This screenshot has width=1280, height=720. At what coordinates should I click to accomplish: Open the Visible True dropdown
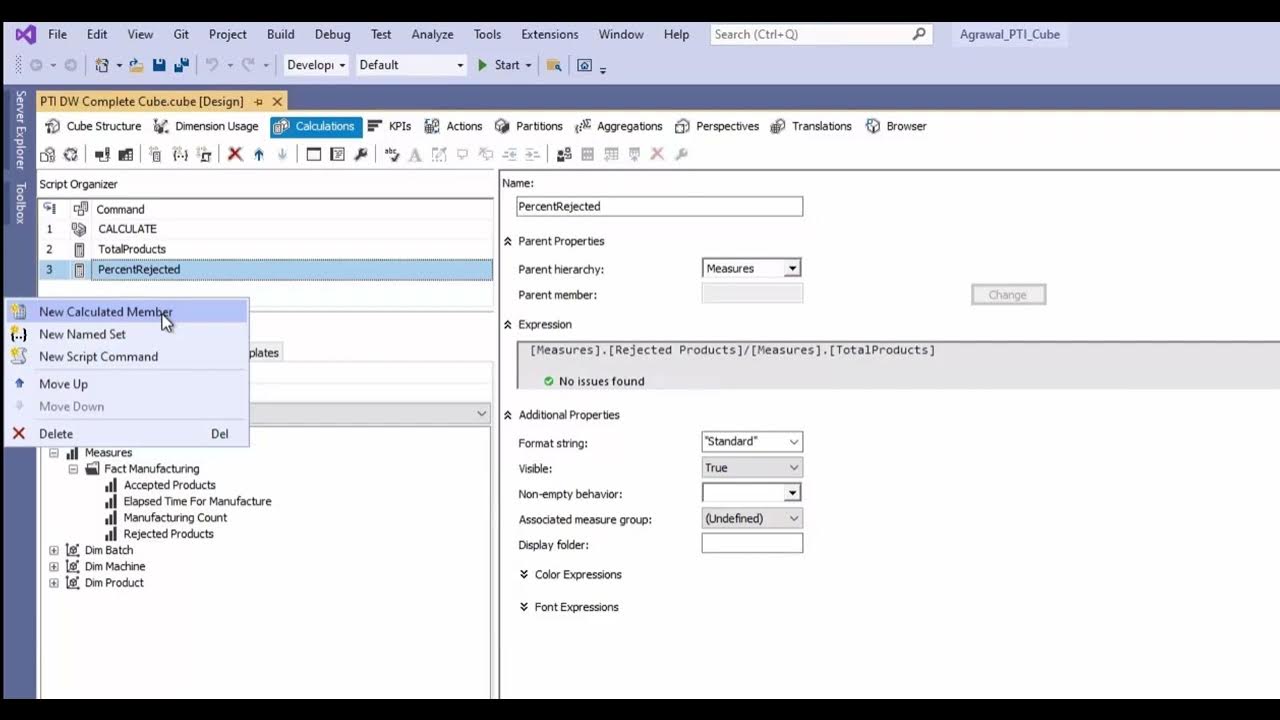(794, 467)
